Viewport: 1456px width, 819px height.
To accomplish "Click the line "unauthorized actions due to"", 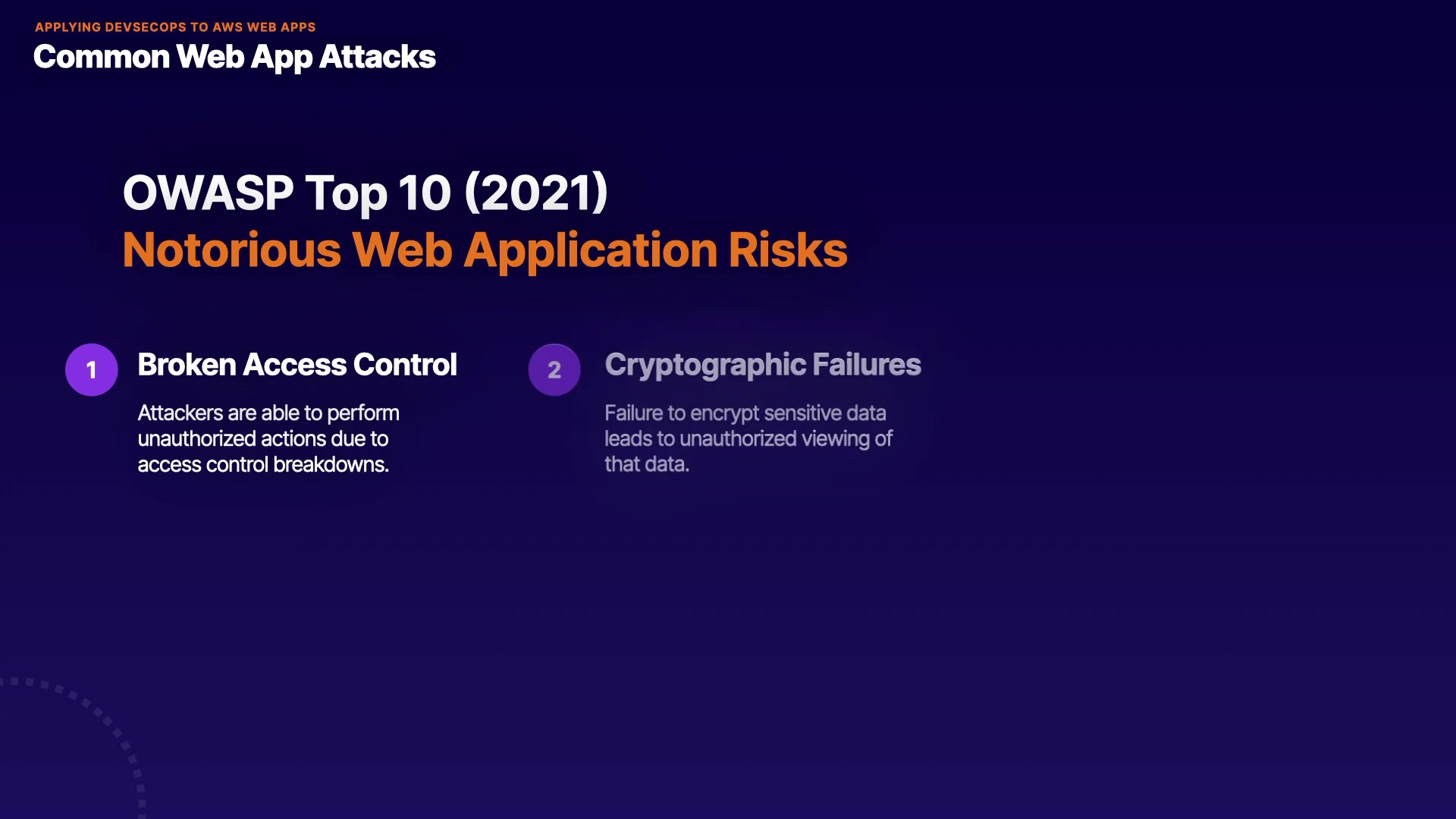I will 263,439.
